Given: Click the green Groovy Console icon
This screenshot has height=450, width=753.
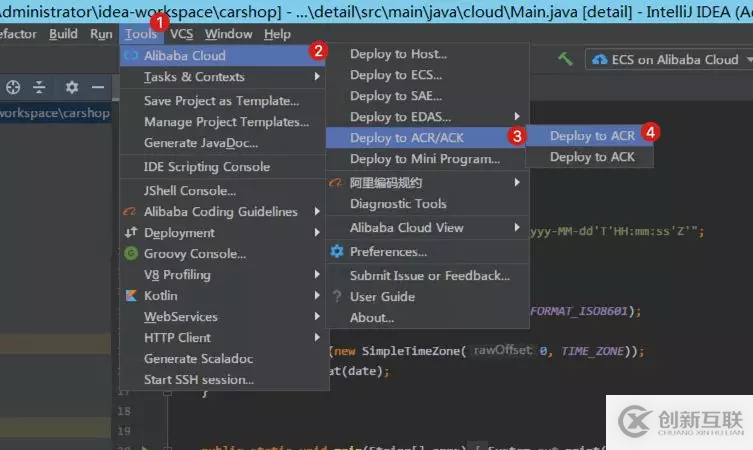Looking at the screenshot, I should pyautogui.click(x=131, y=254).
